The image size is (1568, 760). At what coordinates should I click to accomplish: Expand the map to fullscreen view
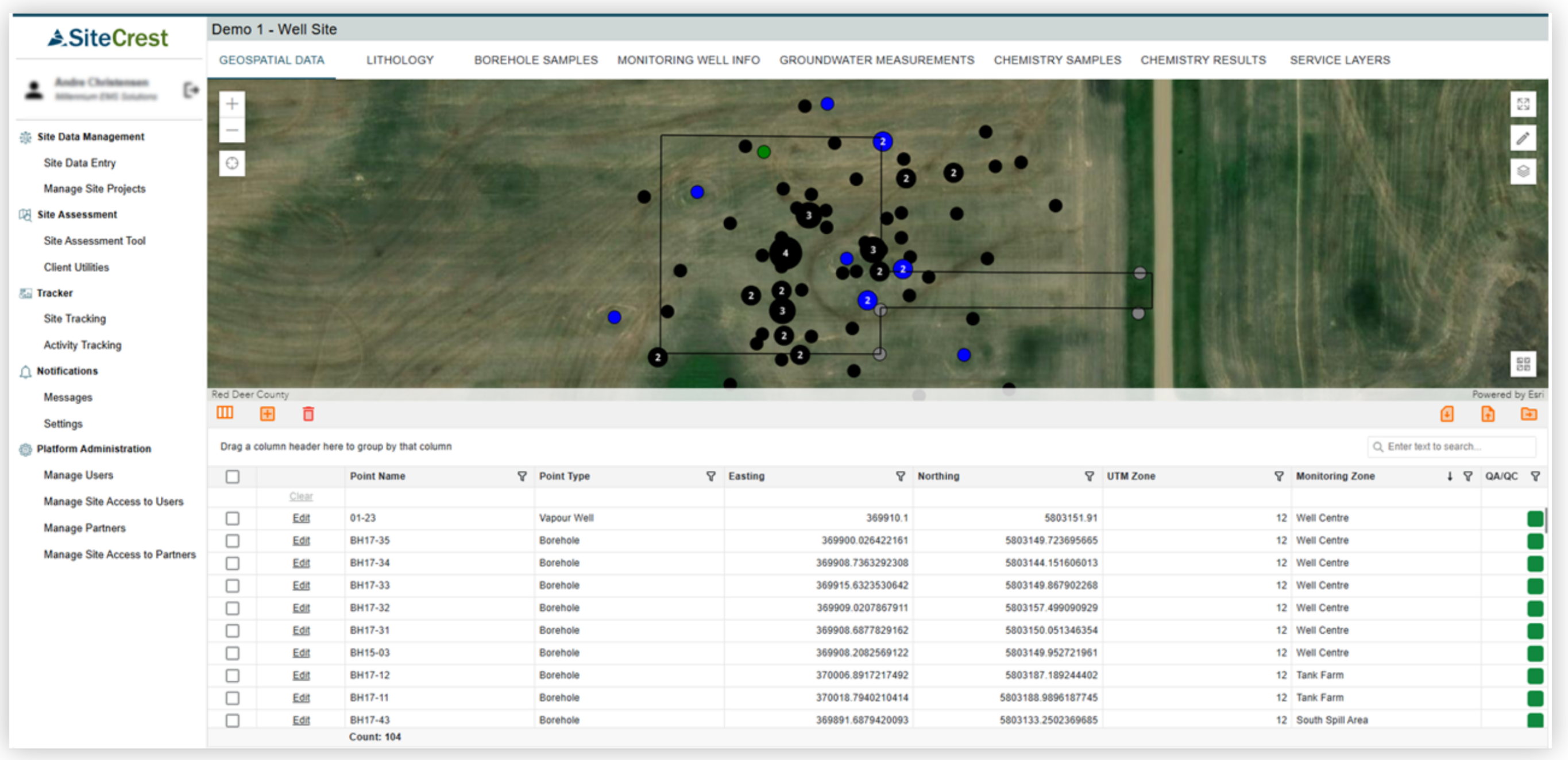1523,104
